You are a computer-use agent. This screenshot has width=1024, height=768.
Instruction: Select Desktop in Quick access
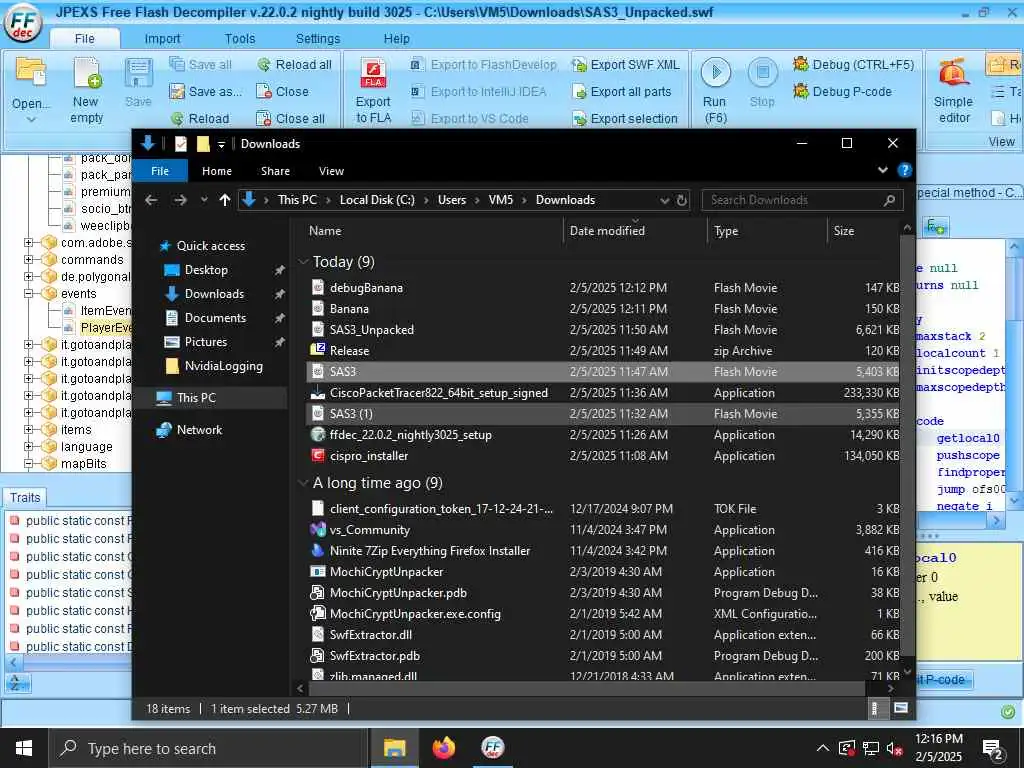[x=206, y=270]
